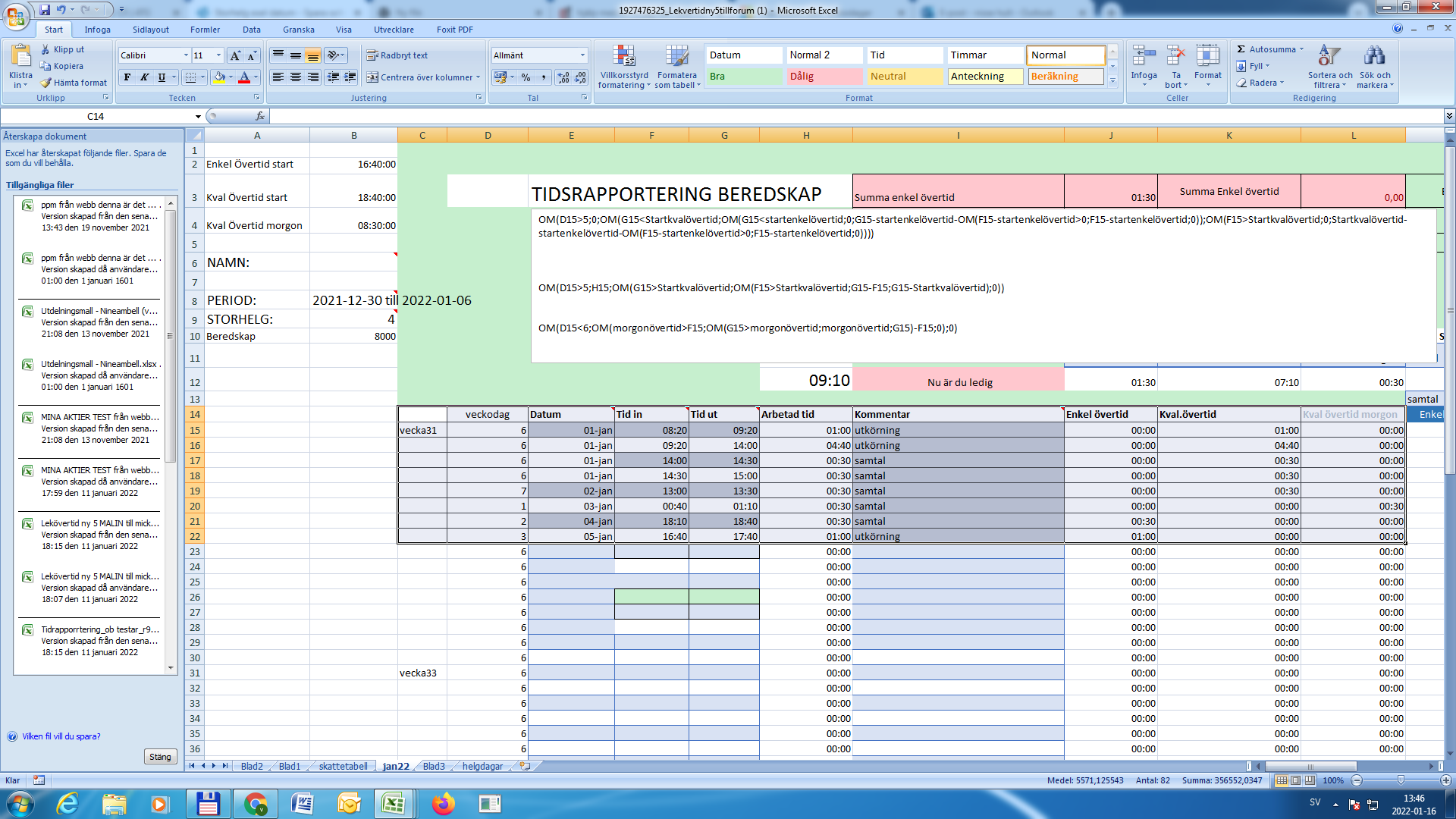Toggle Radbryt text wrap
1456x819 pixels.
[397, 55]
